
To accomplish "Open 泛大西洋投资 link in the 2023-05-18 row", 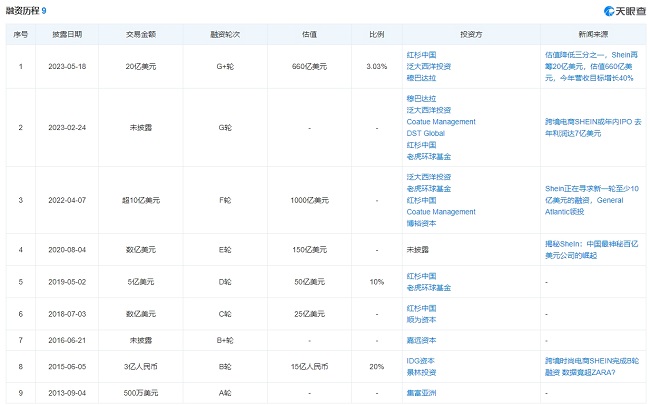I will pos(429,66).
